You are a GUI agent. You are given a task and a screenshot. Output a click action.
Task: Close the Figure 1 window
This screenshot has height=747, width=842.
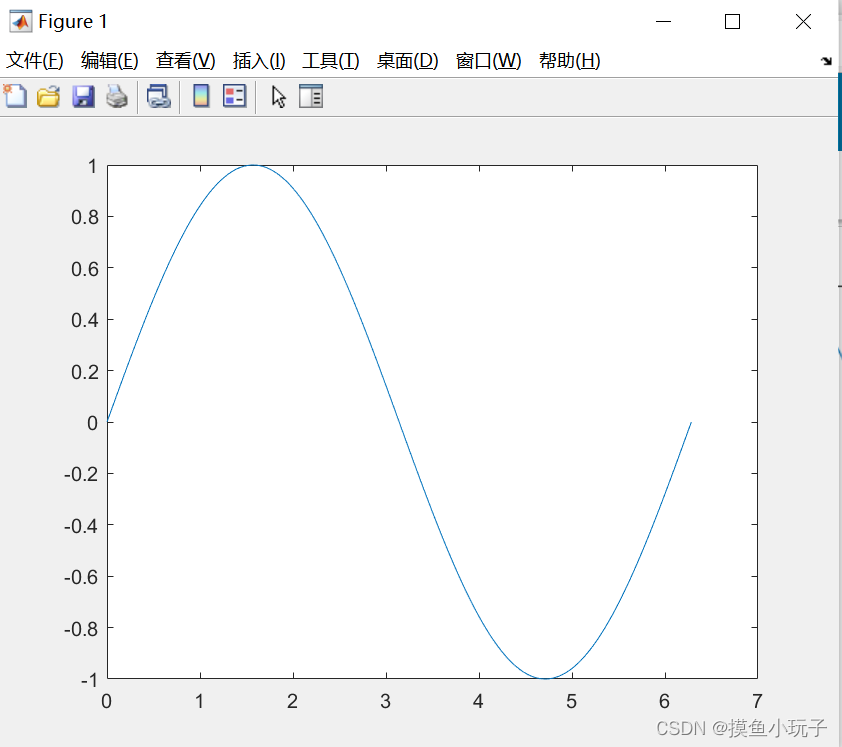pos(803,21)
